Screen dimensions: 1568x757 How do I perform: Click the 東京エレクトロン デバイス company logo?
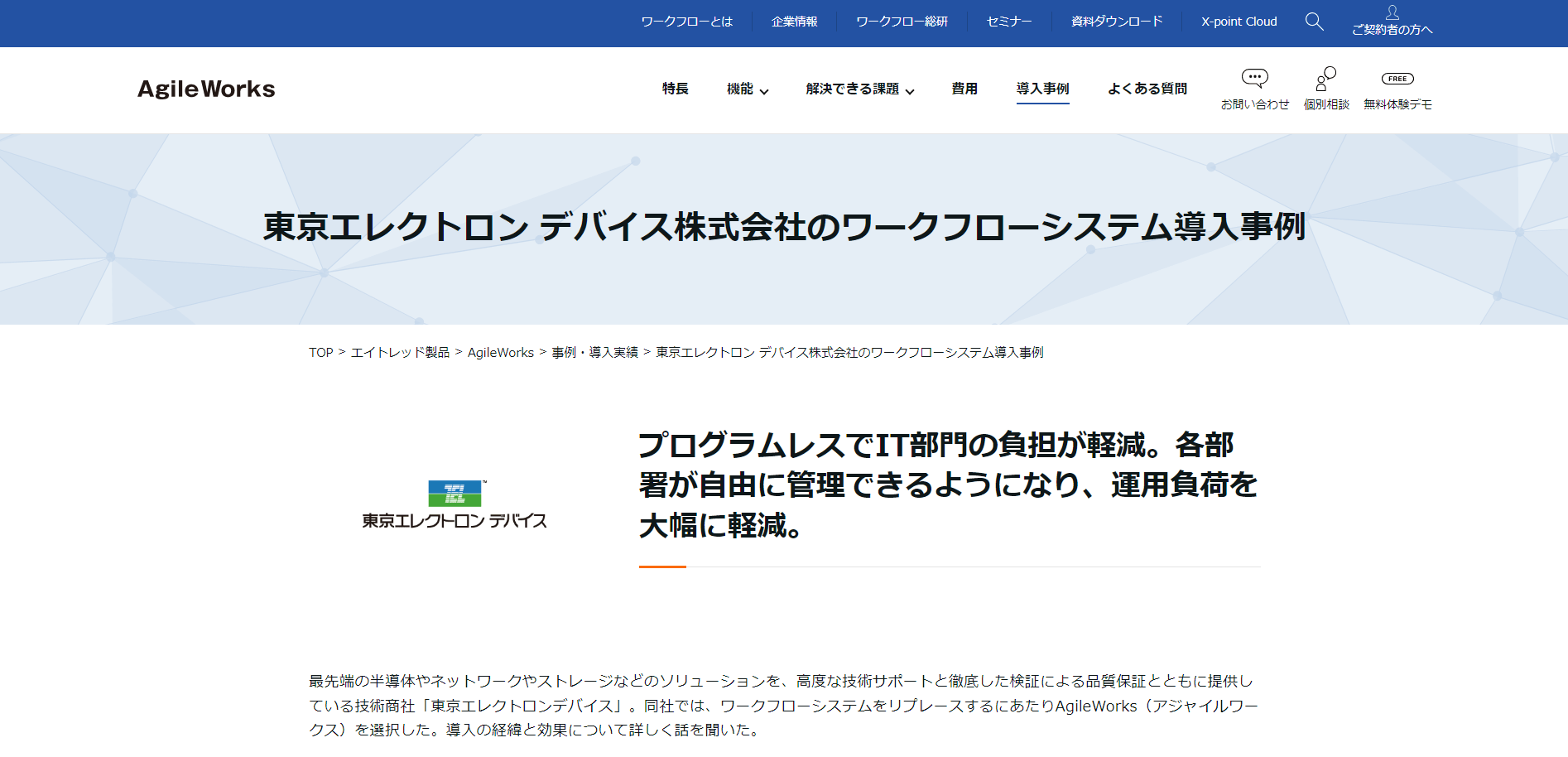coord(455,504)
